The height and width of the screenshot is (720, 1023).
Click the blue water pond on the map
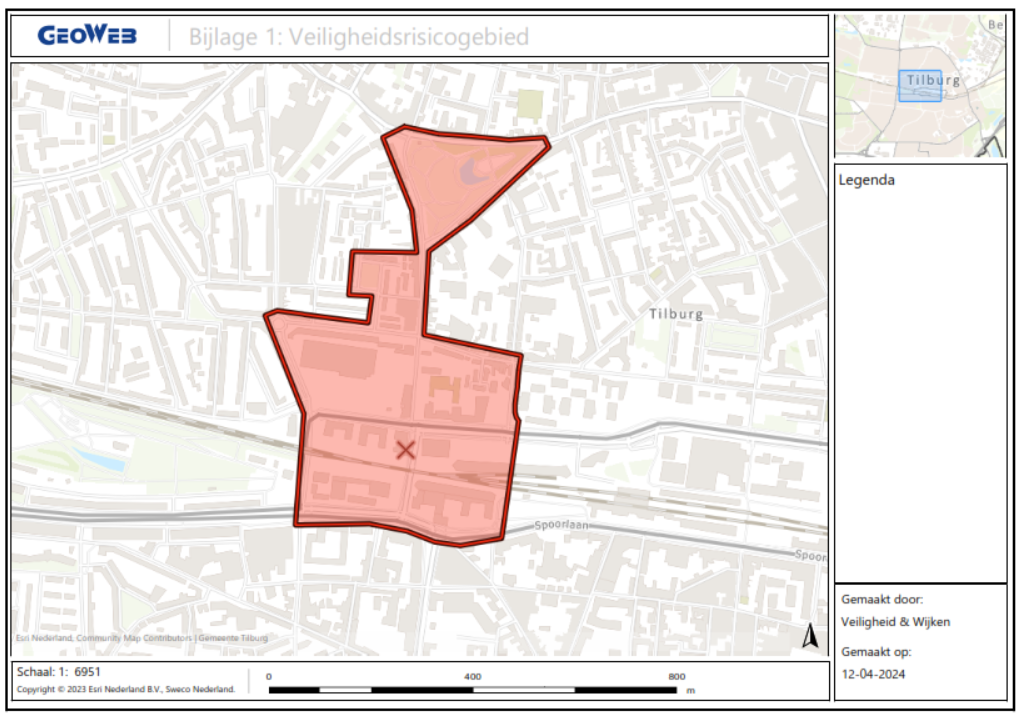100,461
